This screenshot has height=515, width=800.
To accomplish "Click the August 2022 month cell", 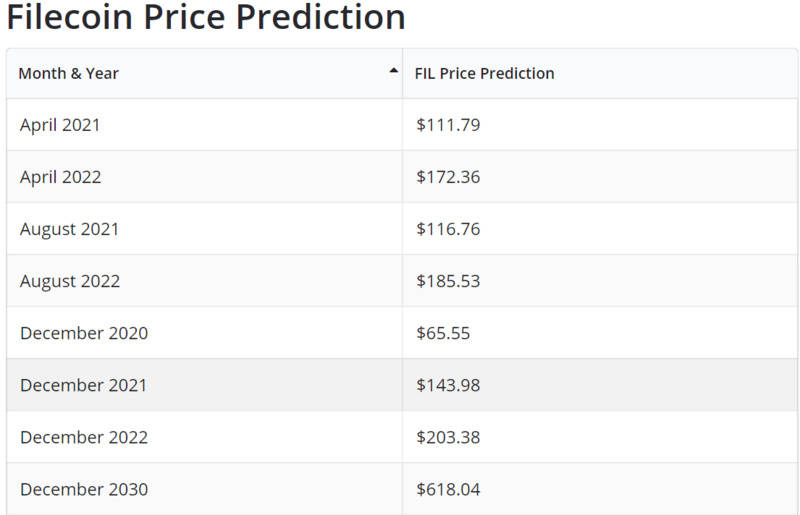I will tap(204, 281).
